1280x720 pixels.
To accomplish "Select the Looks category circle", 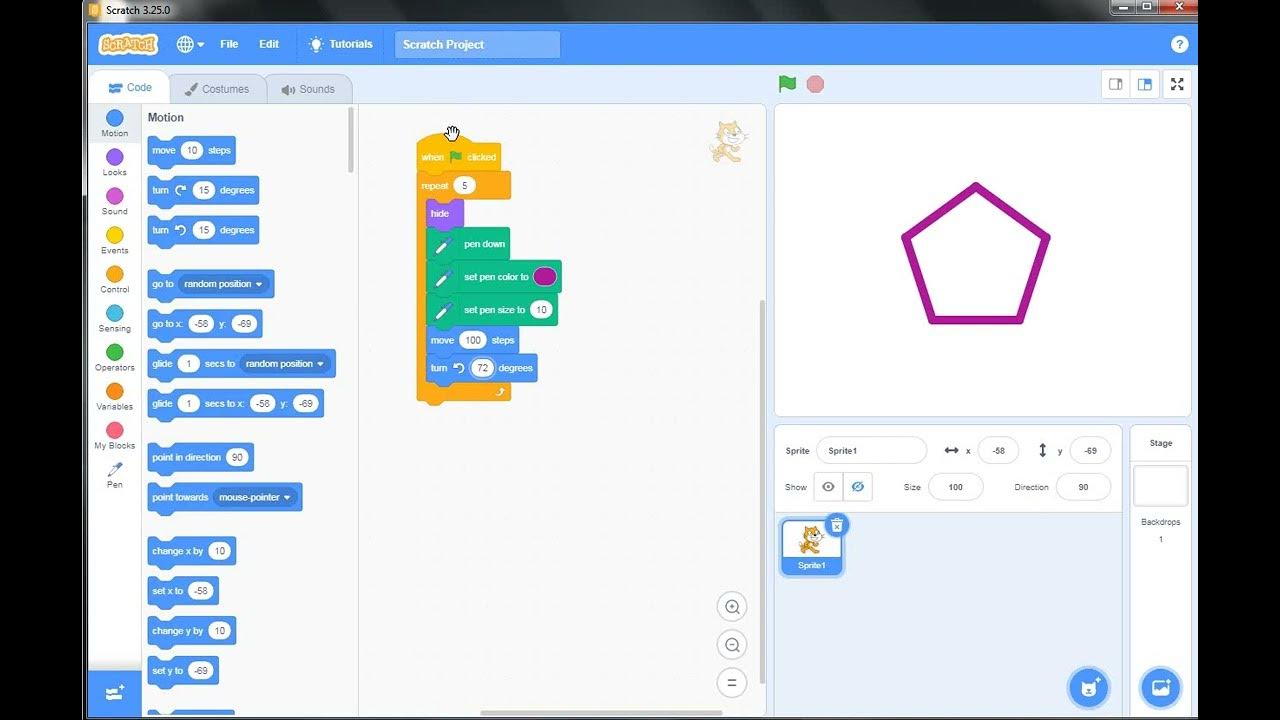I will (x=115, y=157).
